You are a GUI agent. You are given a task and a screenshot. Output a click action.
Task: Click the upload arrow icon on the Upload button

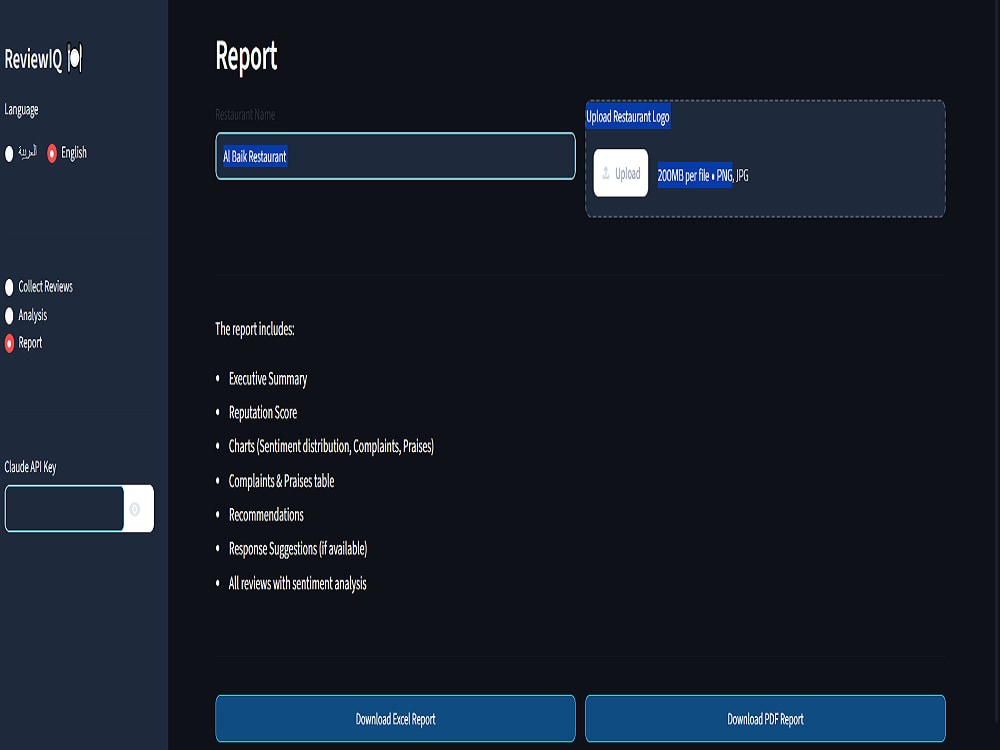click(606, 173)
